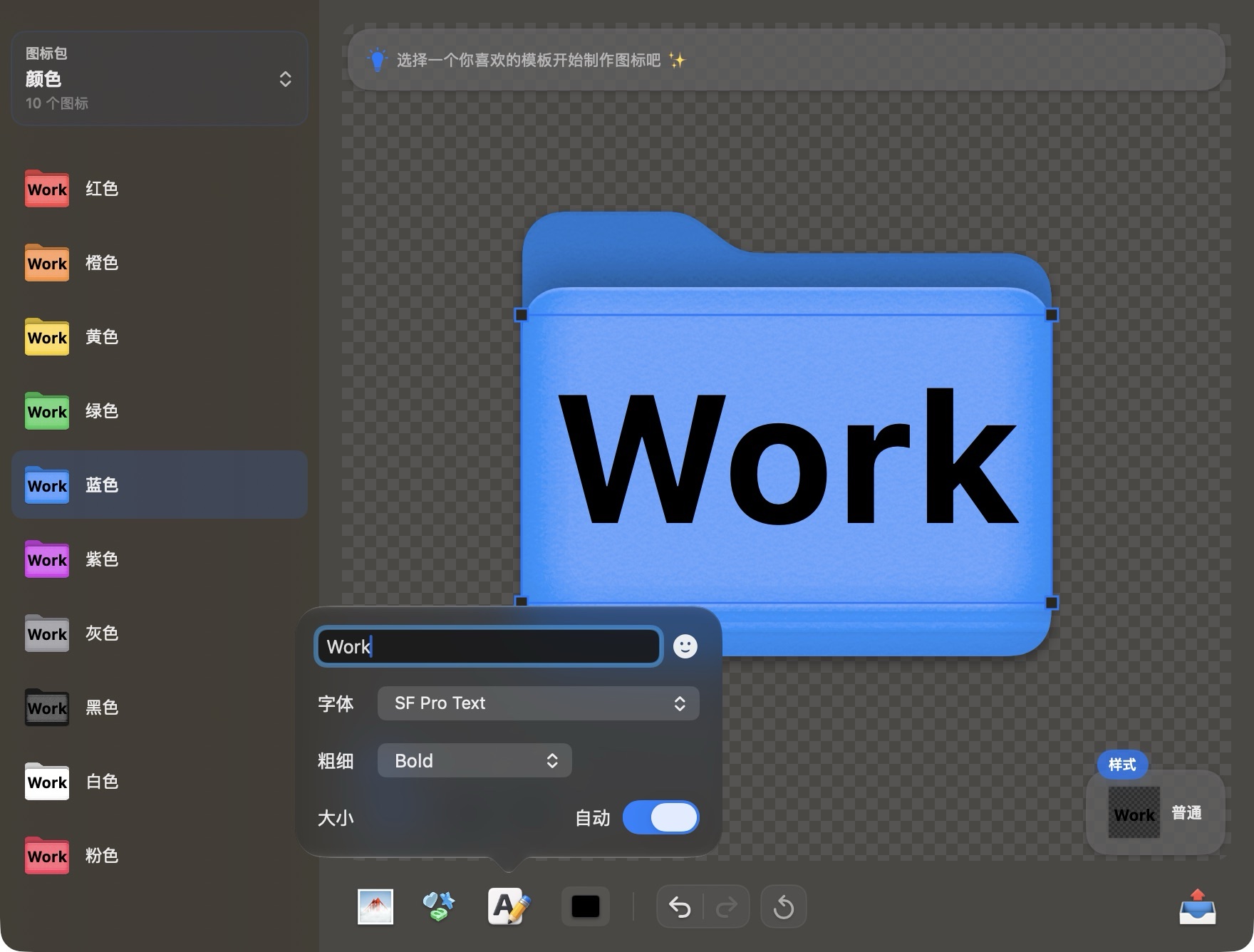This screenshot has width=1254, height=952.
Task: Open the text editing tool with pencil
Action: pyautogui.click(x=509, y=907)
